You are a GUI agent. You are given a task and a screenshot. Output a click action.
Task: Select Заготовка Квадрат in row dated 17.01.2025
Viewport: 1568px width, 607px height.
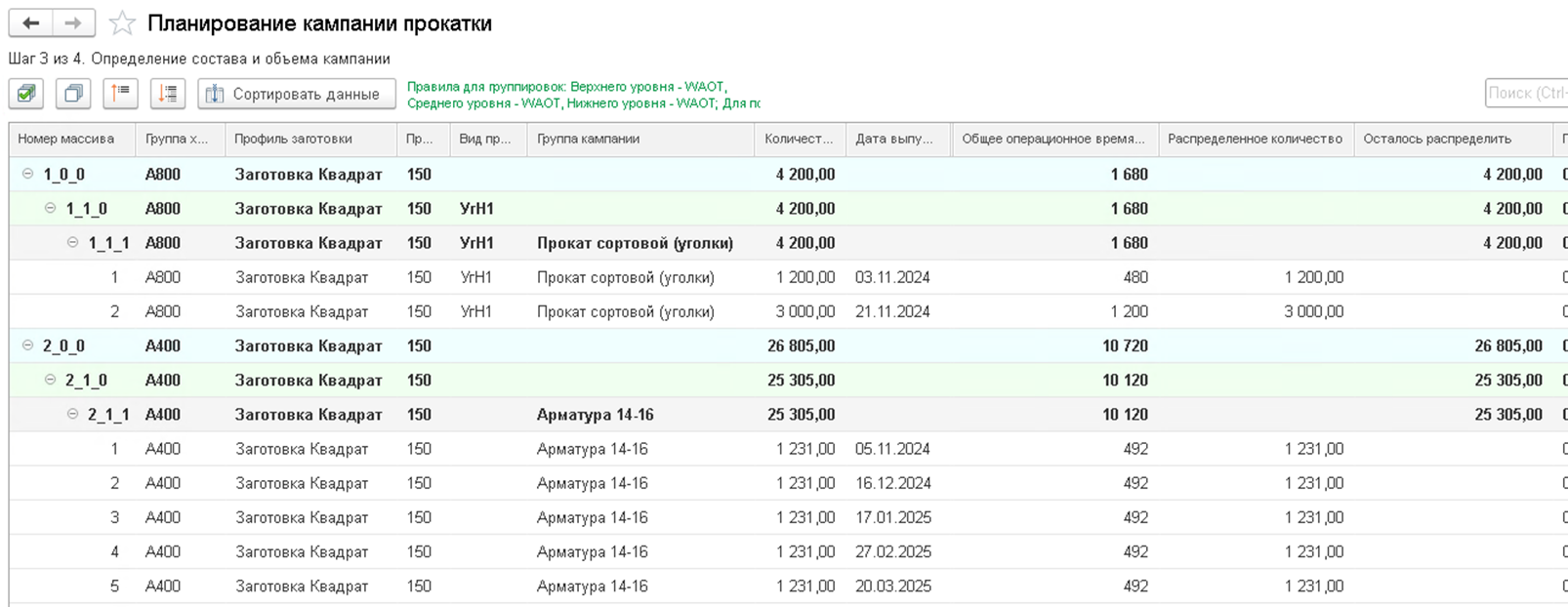(302, 517)
